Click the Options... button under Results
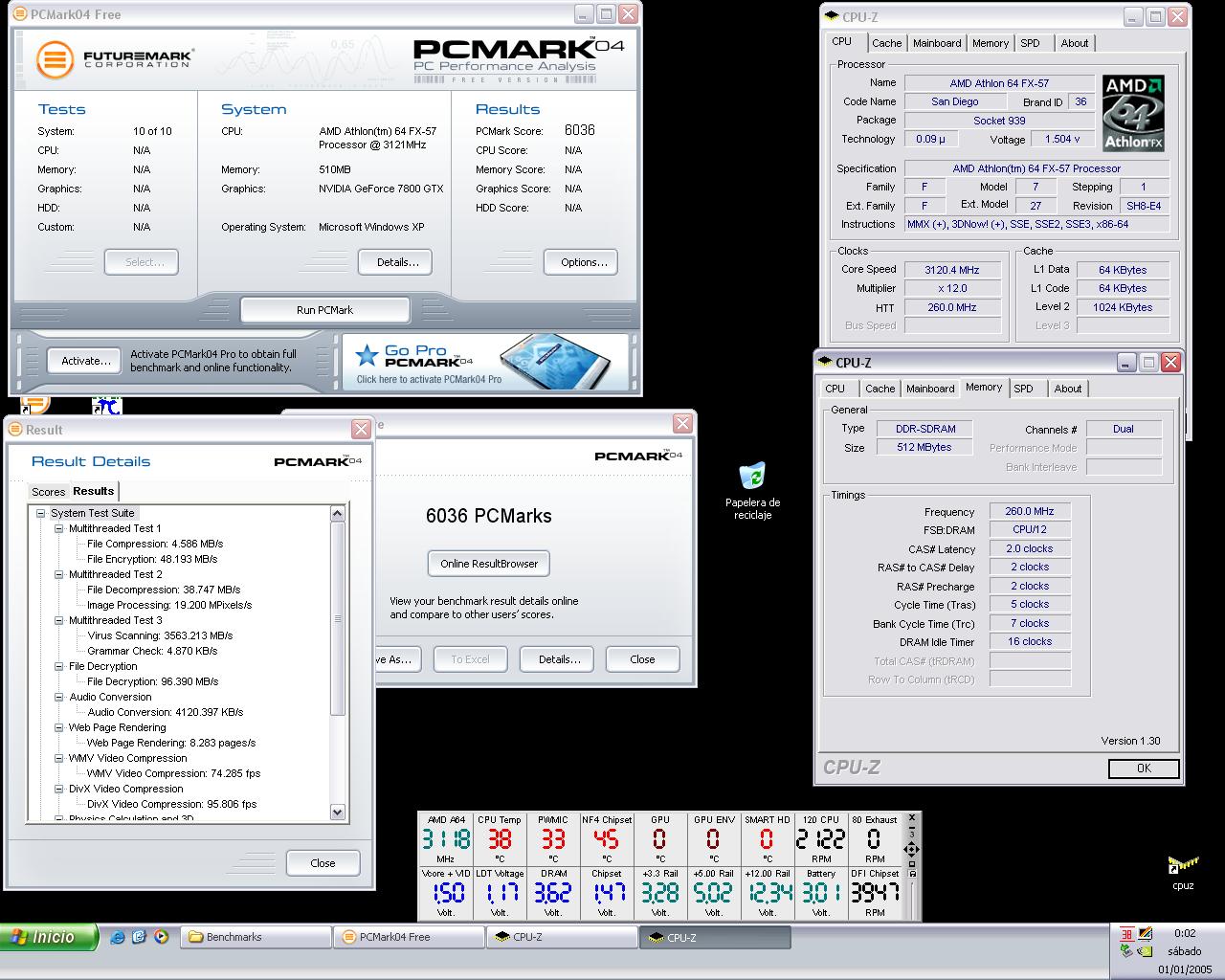The height and width of the screenshot is (980, 1225). point(583,262)
